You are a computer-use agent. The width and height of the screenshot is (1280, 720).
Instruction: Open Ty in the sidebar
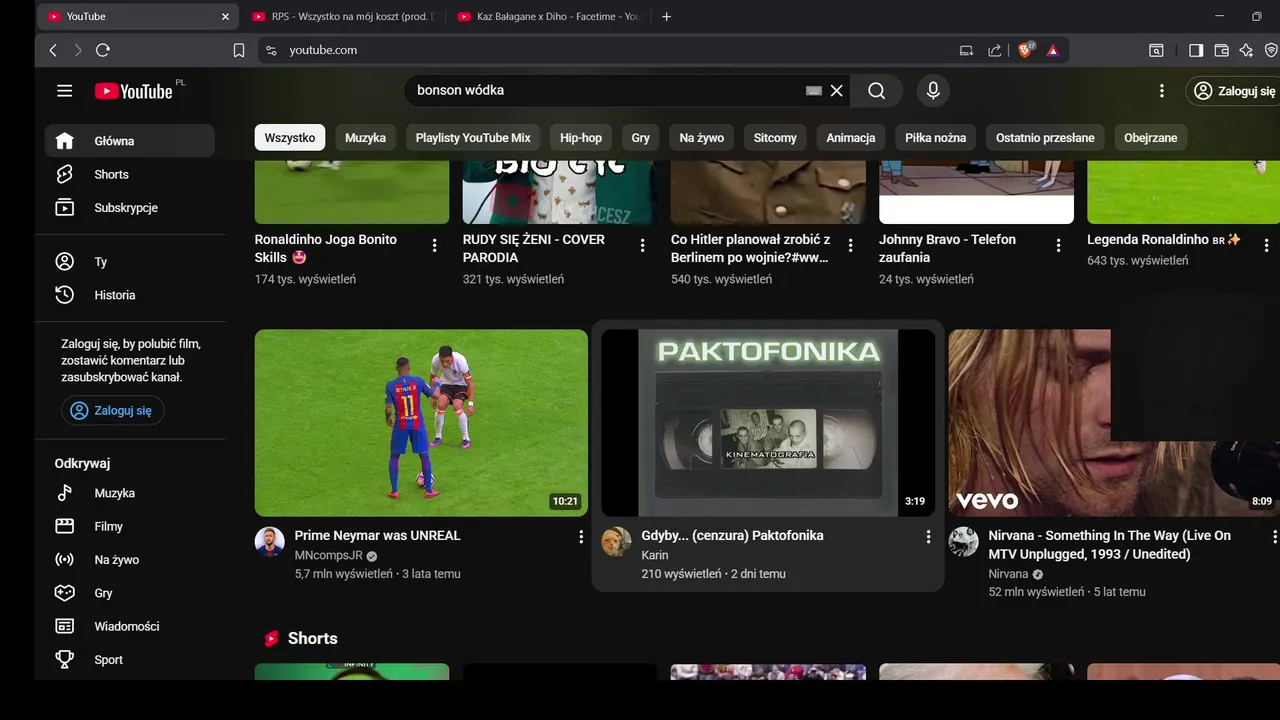pyautogui.click(x=130, y=262)
